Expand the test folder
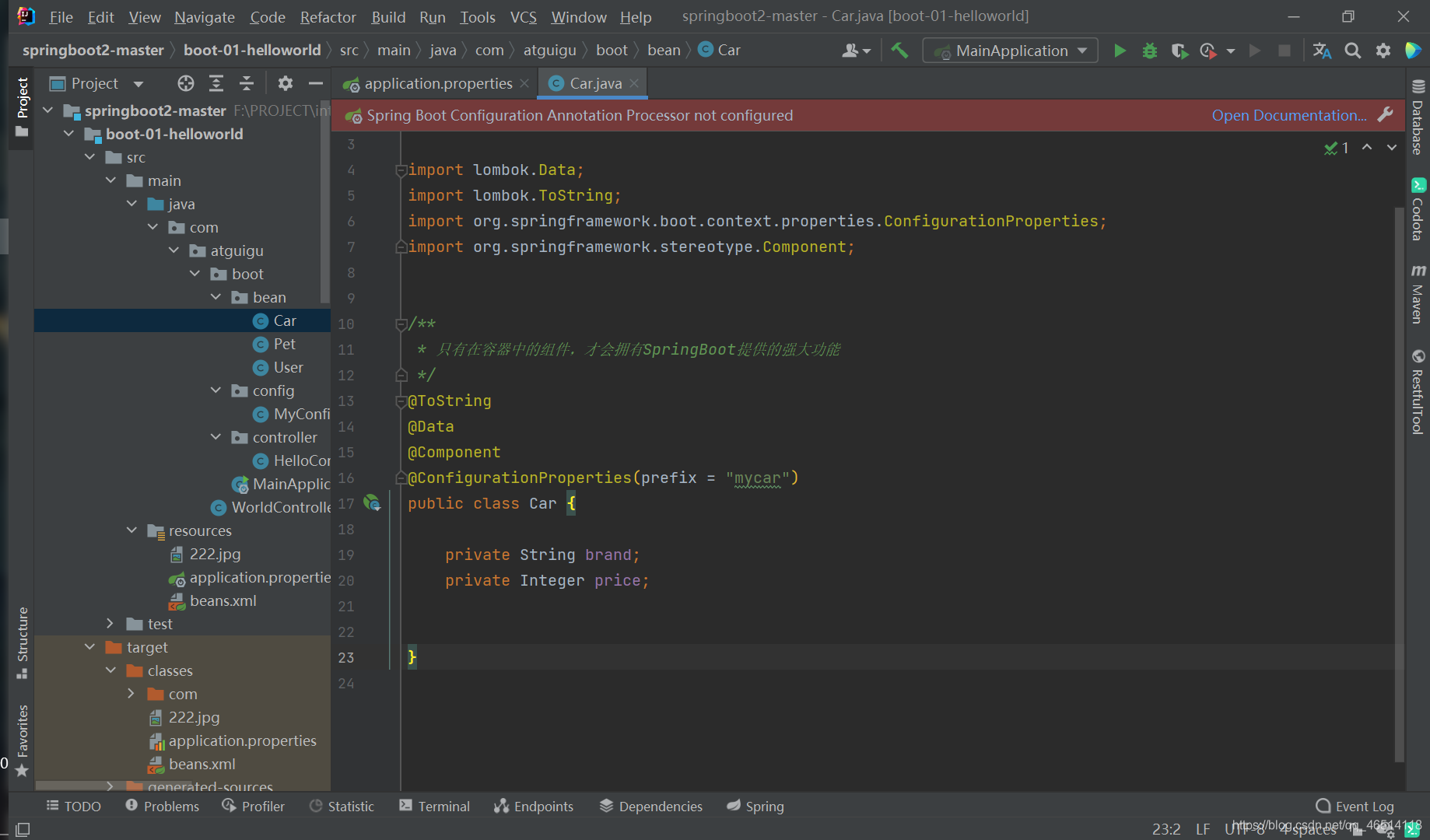Screen dimensions: 1430x840 tap(110, 624)
